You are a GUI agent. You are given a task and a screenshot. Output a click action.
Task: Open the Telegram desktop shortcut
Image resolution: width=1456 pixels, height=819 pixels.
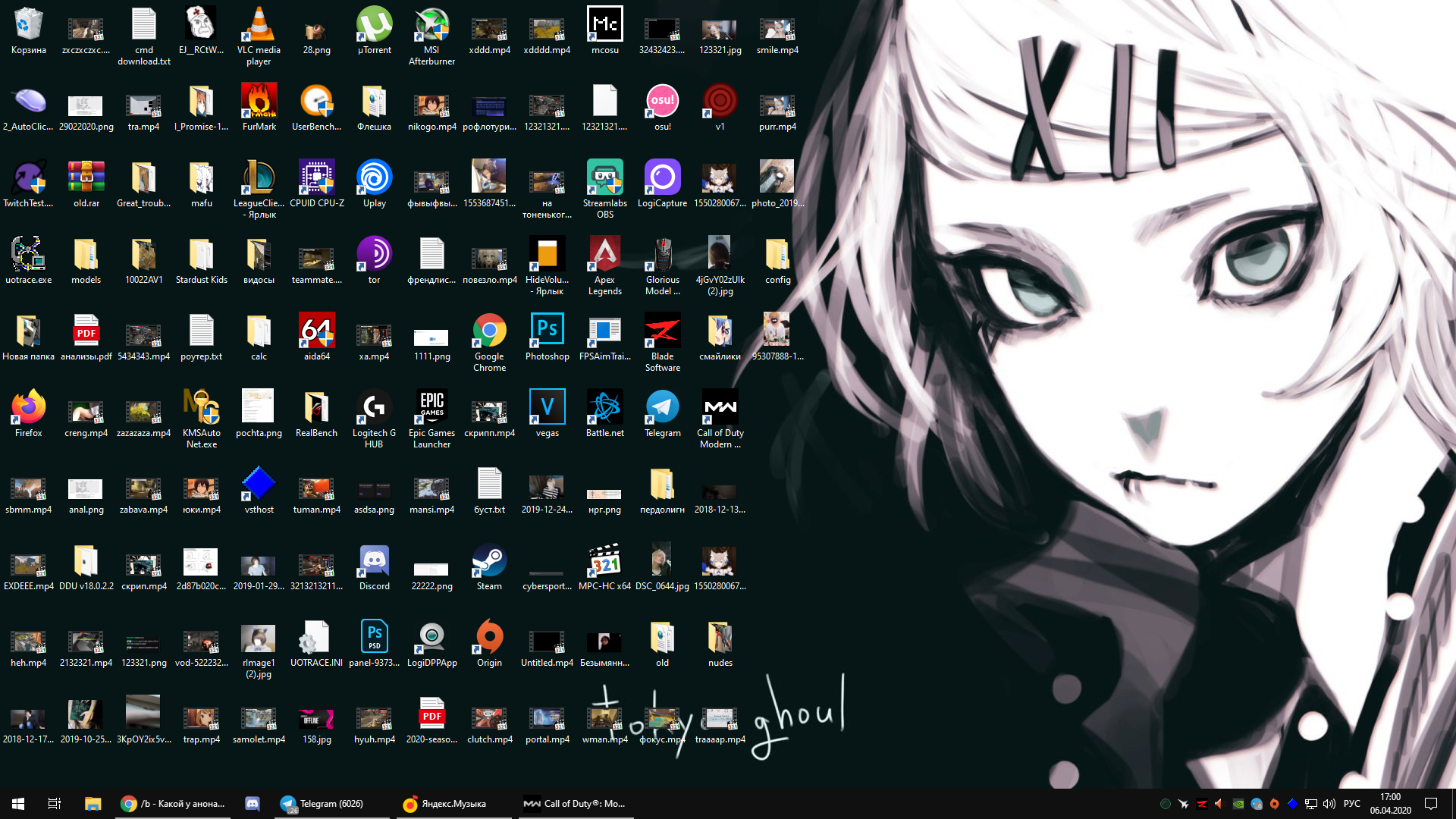pos(662,415)
